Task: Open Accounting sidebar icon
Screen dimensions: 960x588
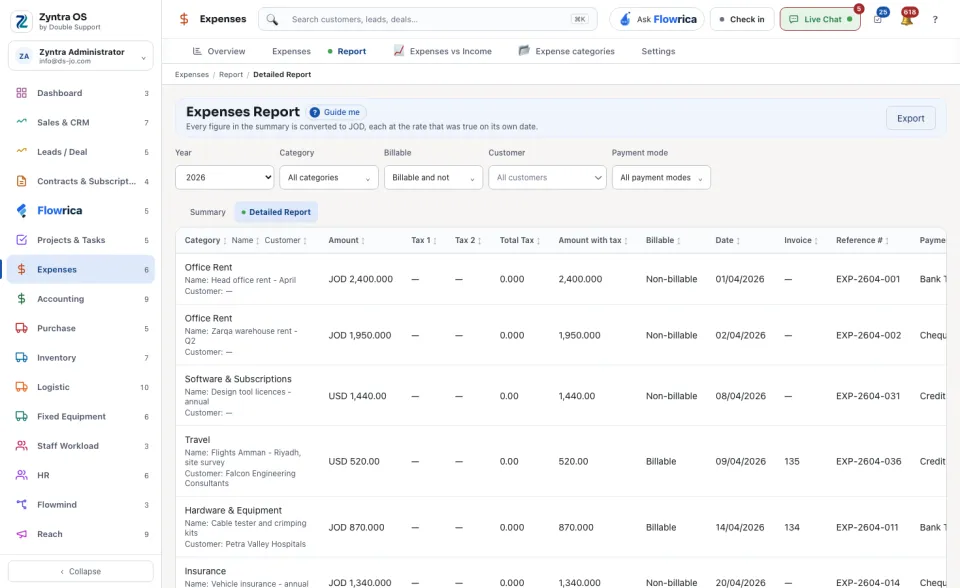Action: pos(21,299)
